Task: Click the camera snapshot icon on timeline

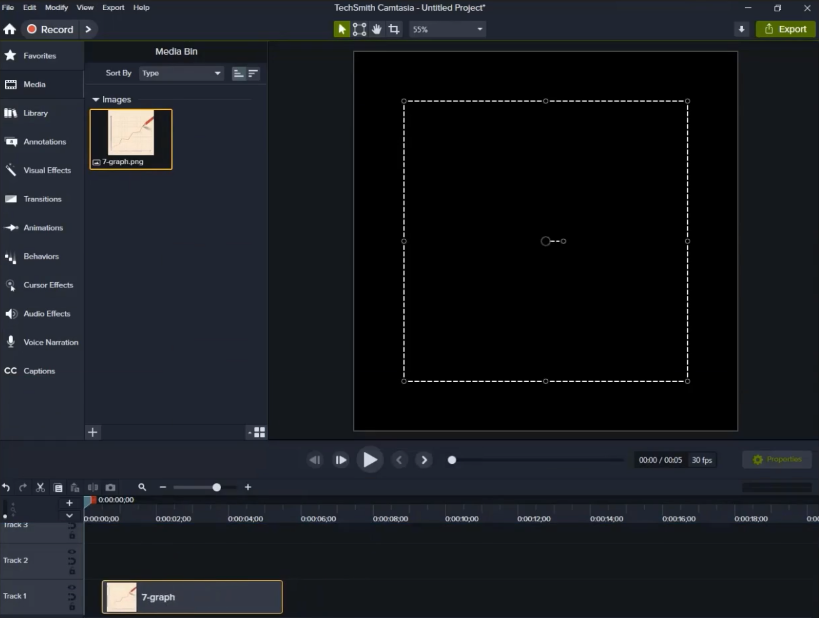Action: [x=110, y=487]
